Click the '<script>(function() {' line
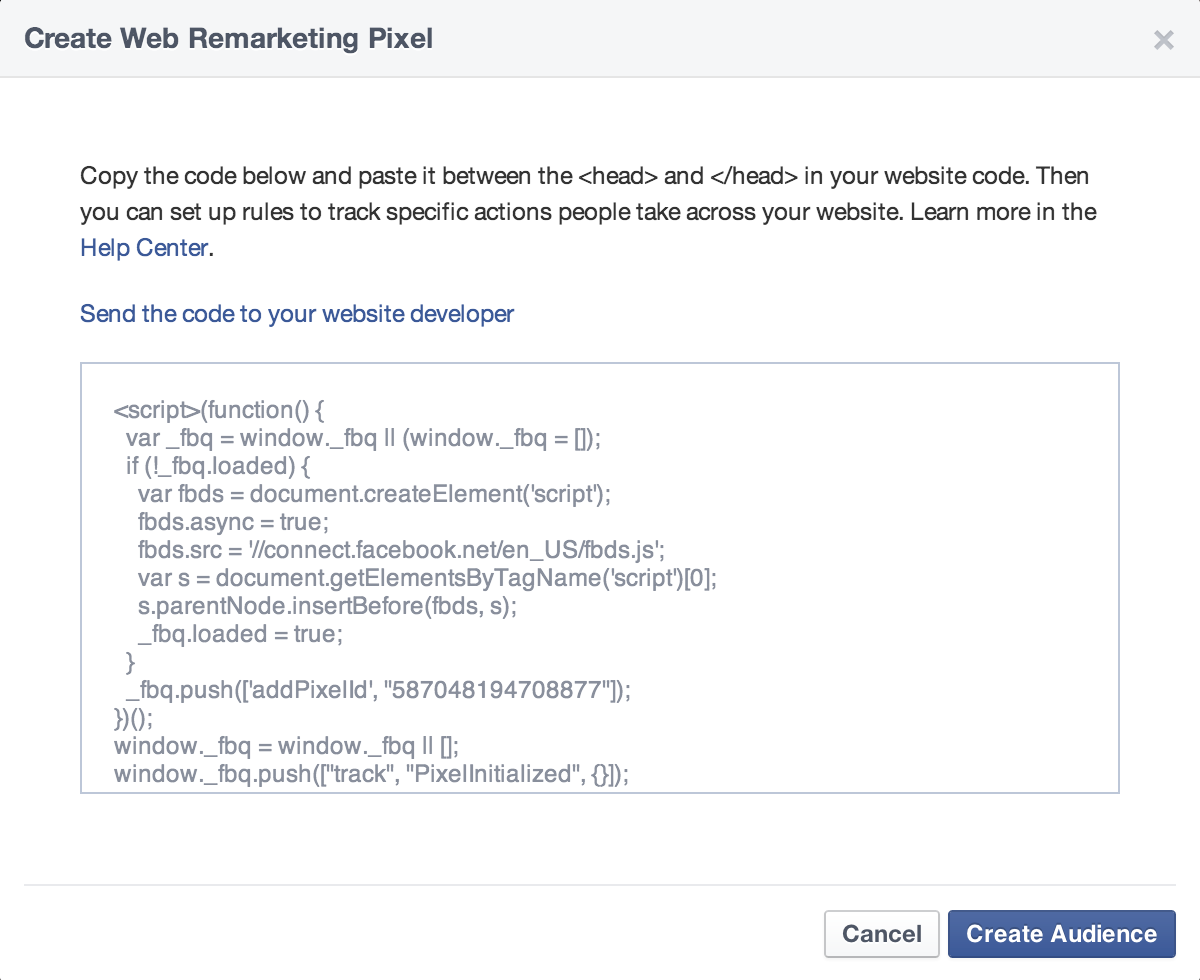This screenshot has width=1200, height=980. (220, 410)
